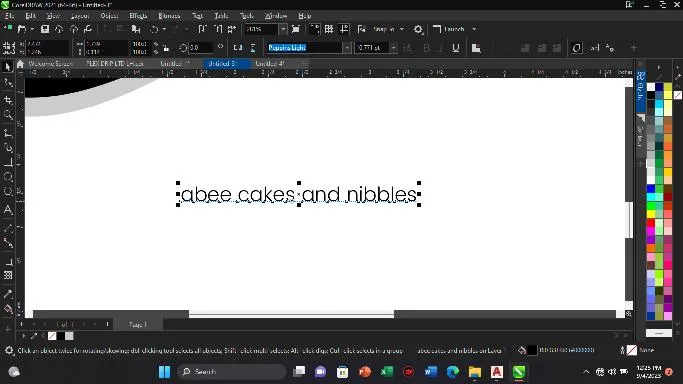683x384 pixels.
Task: Open the Options gear icon in toolbar
Action: [x=418, y=29]
